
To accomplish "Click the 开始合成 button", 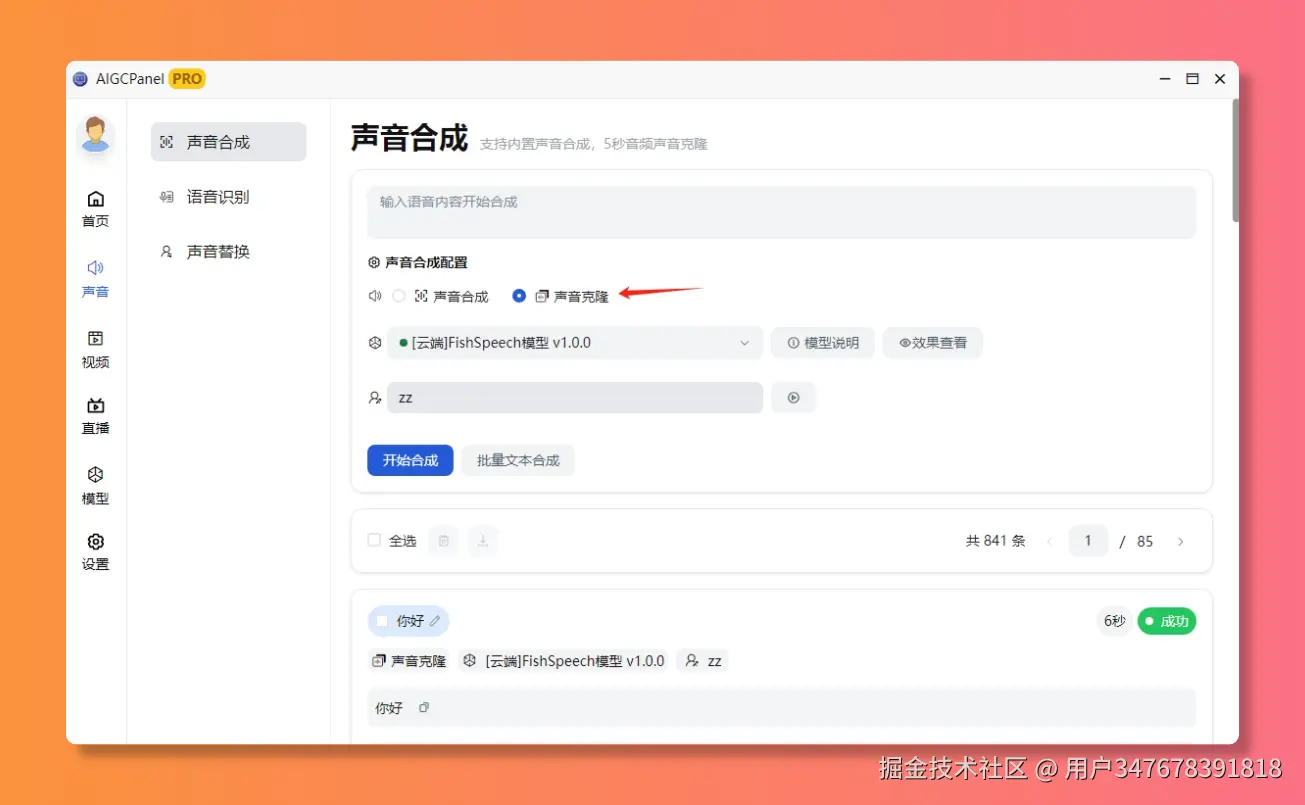I will point(410,460).
